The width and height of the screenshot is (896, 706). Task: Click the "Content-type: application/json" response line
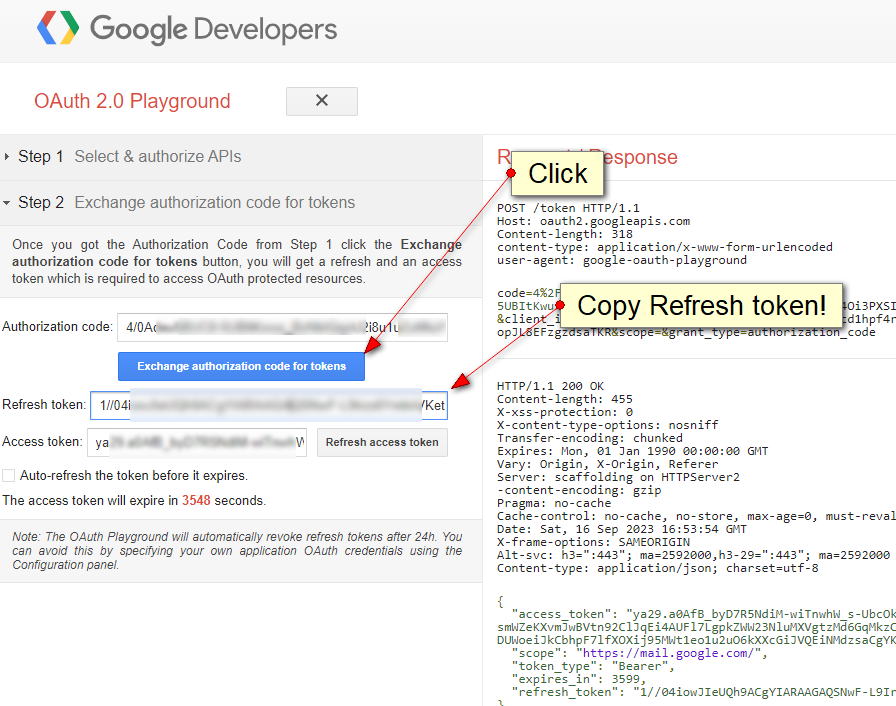658,568
